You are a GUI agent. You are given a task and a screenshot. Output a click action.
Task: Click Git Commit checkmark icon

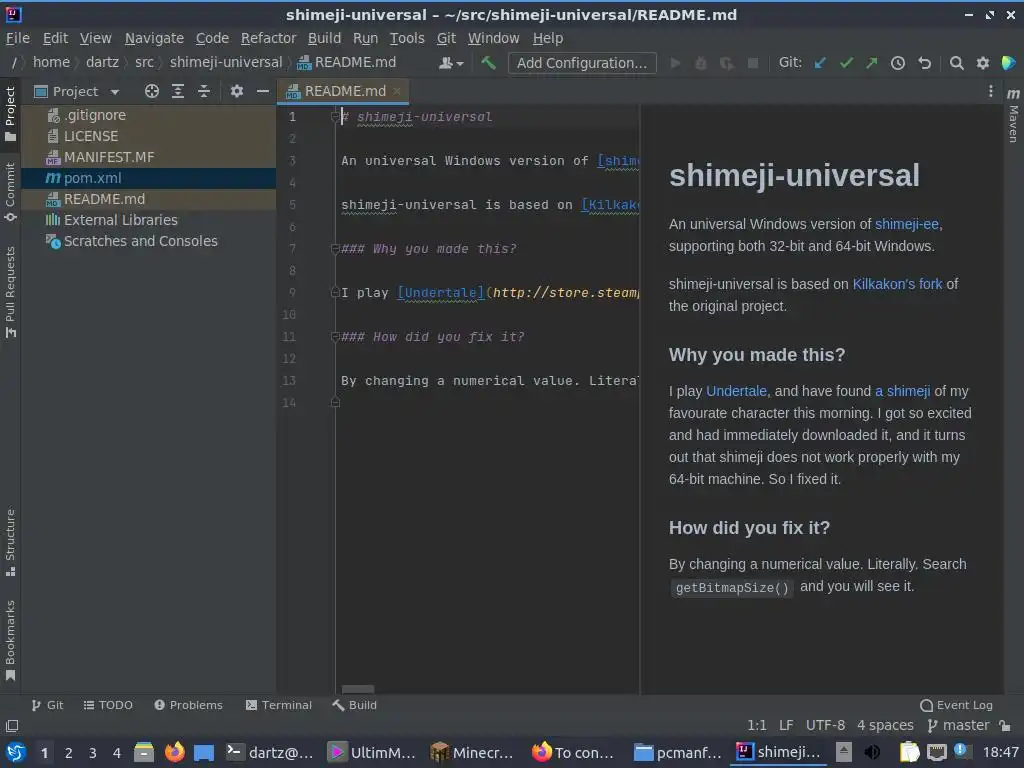click(846, 63)
